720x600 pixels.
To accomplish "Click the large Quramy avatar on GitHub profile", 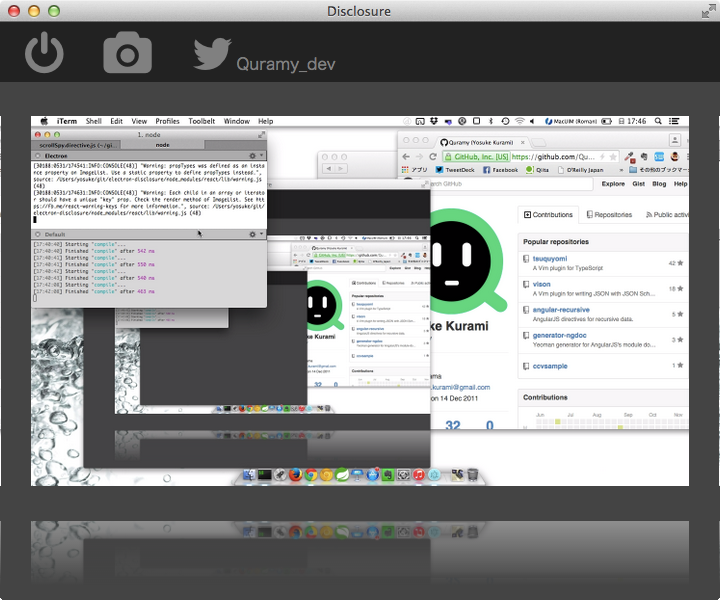I will click(x=467, y=261).
